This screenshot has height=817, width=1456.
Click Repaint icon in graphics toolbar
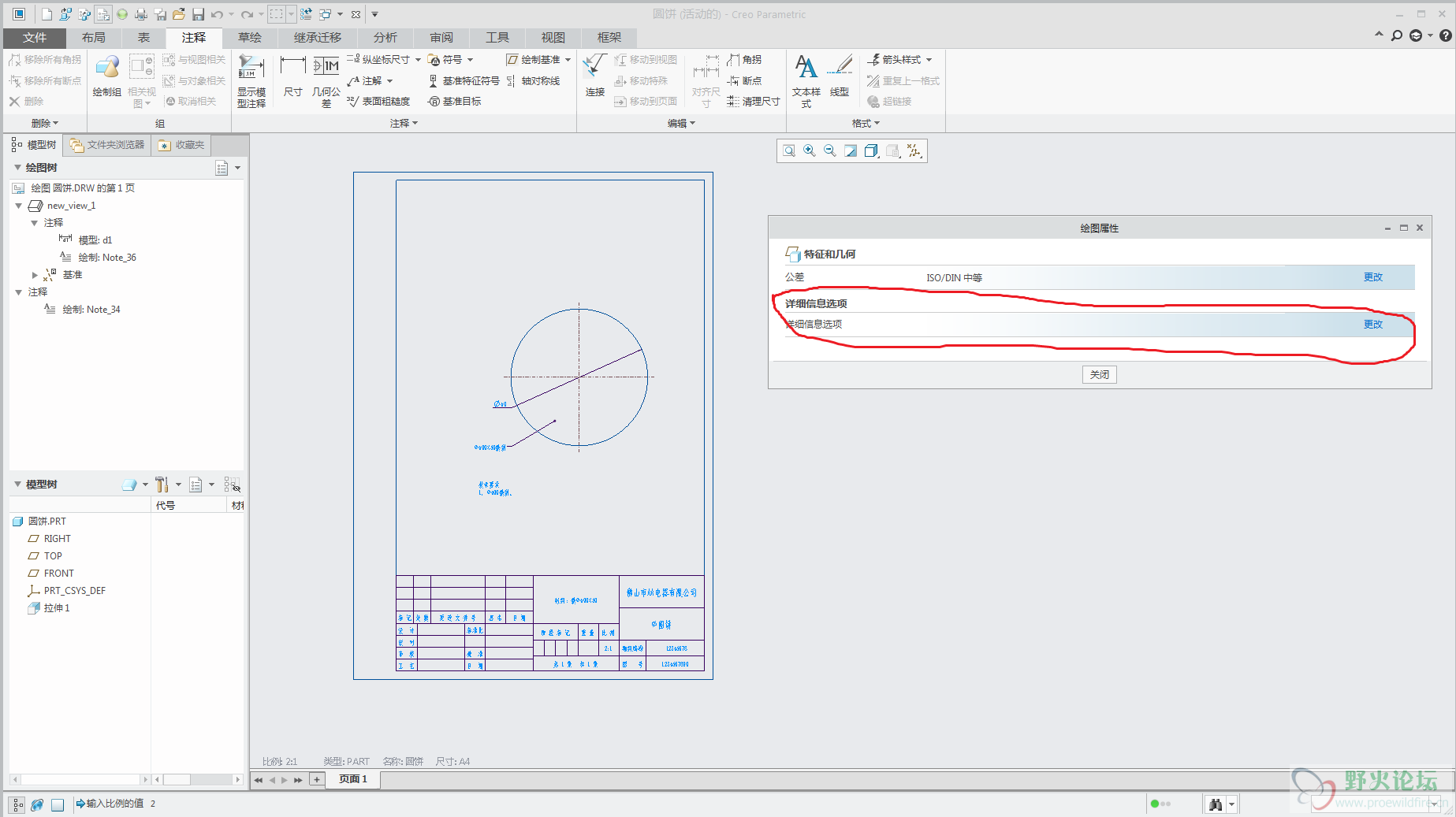coord(851,150)
